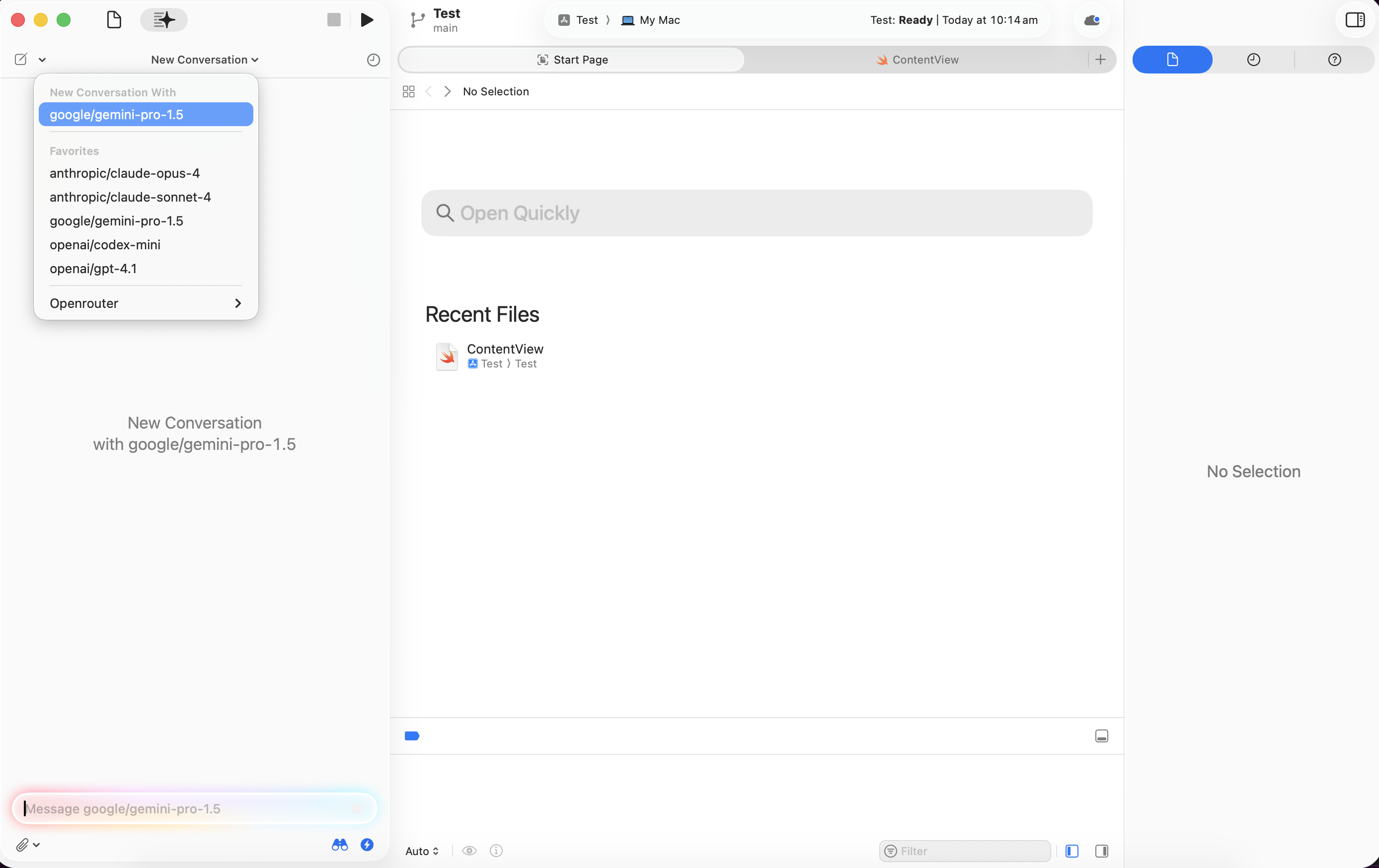Open the Help inspector question mark icon
Screen dimensions: 1379x868
pos(1335,59)
